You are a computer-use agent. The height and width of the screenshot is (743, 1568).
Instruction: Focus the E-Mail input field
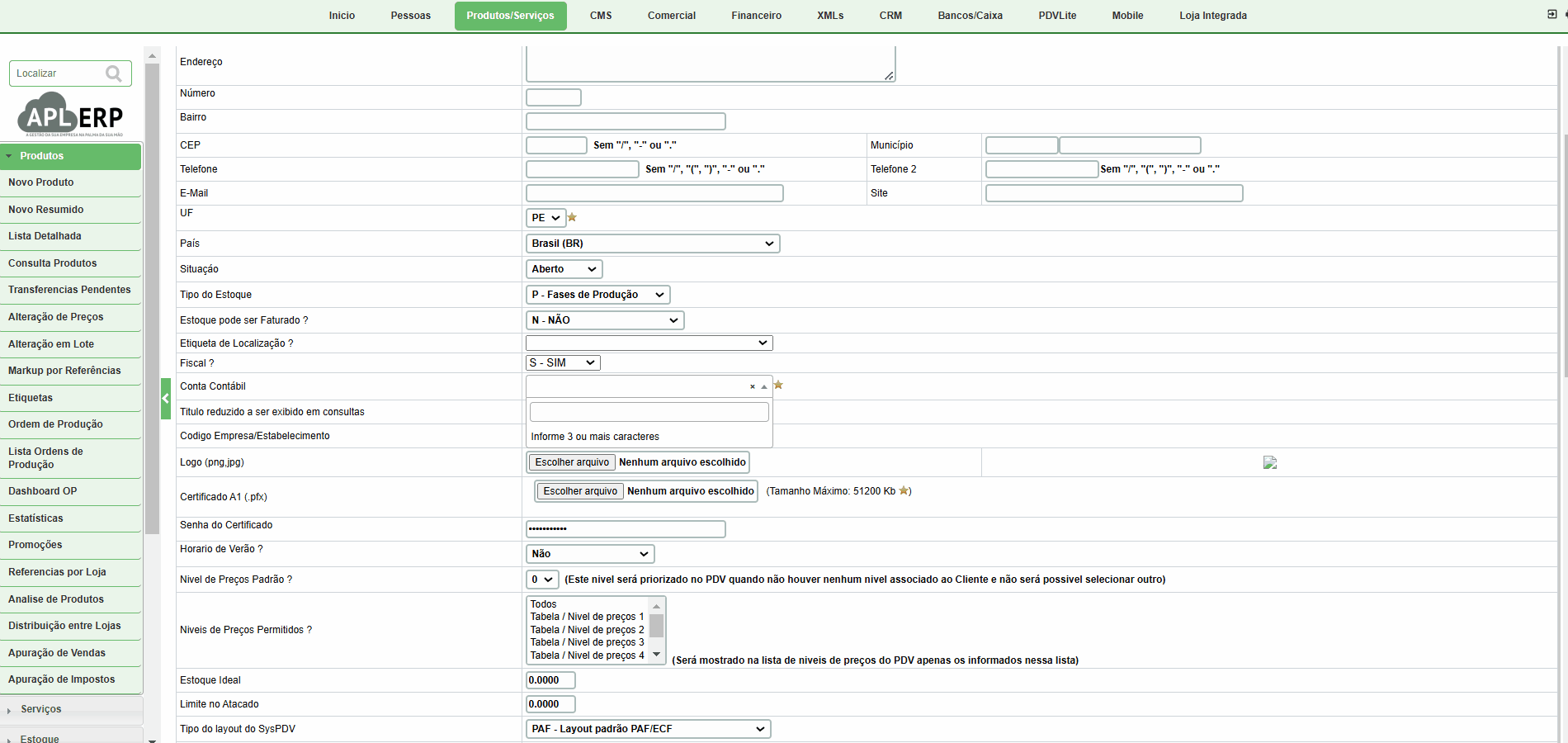pos(654,193)
